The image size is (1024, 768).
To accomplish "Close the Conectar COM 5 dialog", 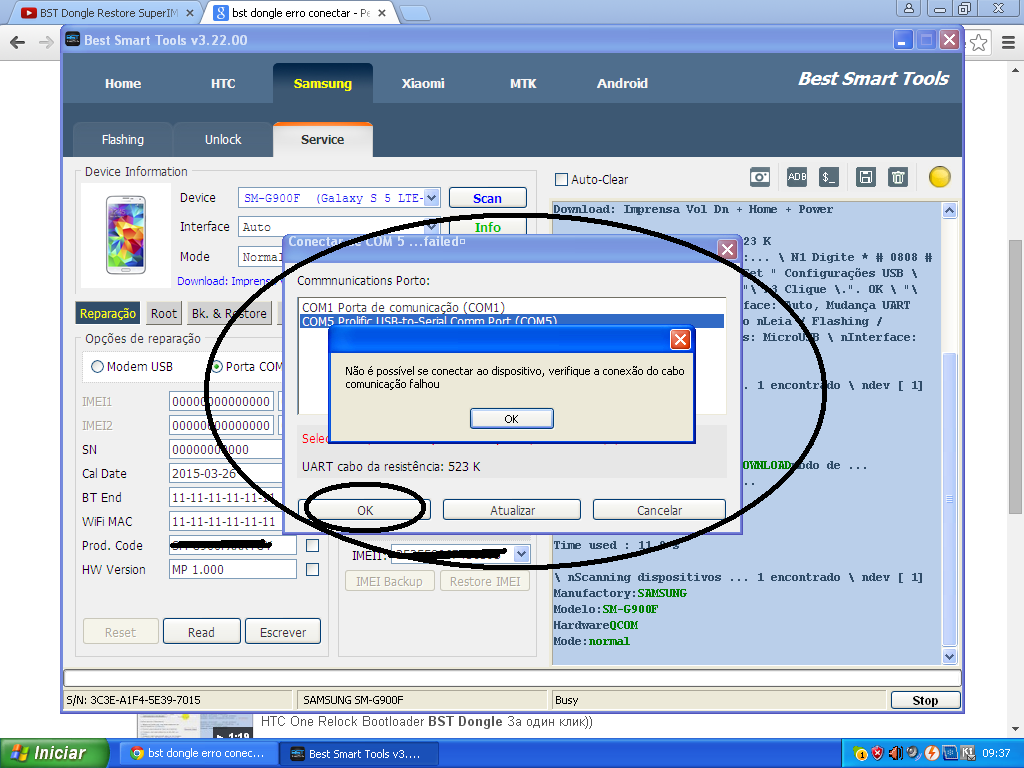I will (x=728, y=249).
